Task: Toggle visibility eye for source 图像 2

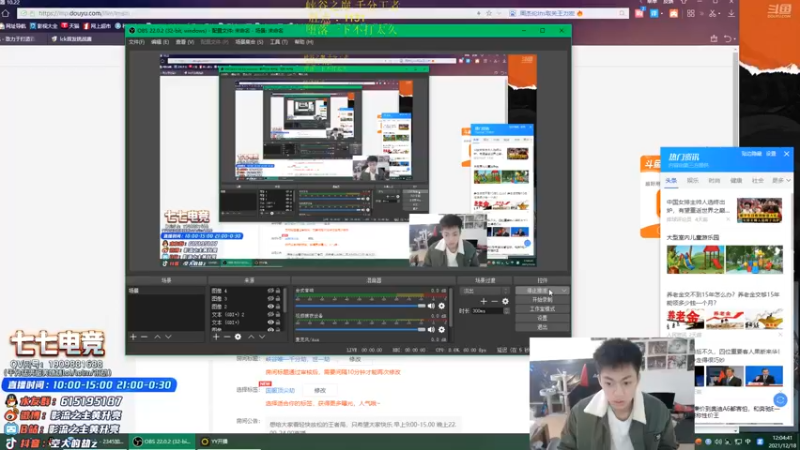Action: (x=270, y=307)
